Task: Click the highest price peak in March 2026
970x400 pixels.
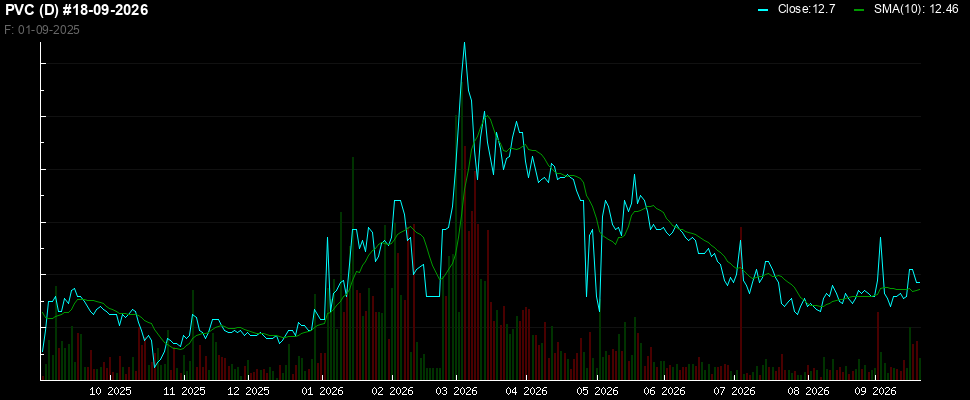Action: click(x=464, y=43)
